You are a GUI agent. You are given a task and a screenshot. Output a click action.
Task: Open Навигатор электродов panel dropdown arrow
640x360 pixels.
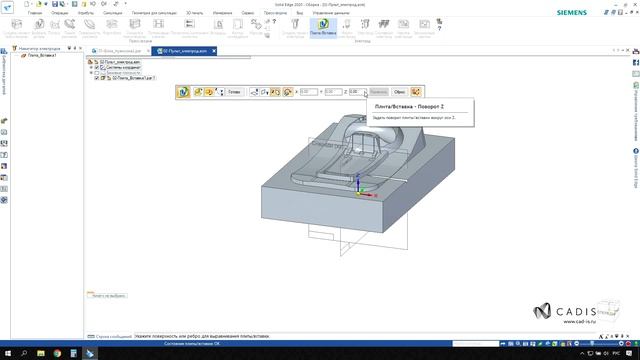[69, 48]
